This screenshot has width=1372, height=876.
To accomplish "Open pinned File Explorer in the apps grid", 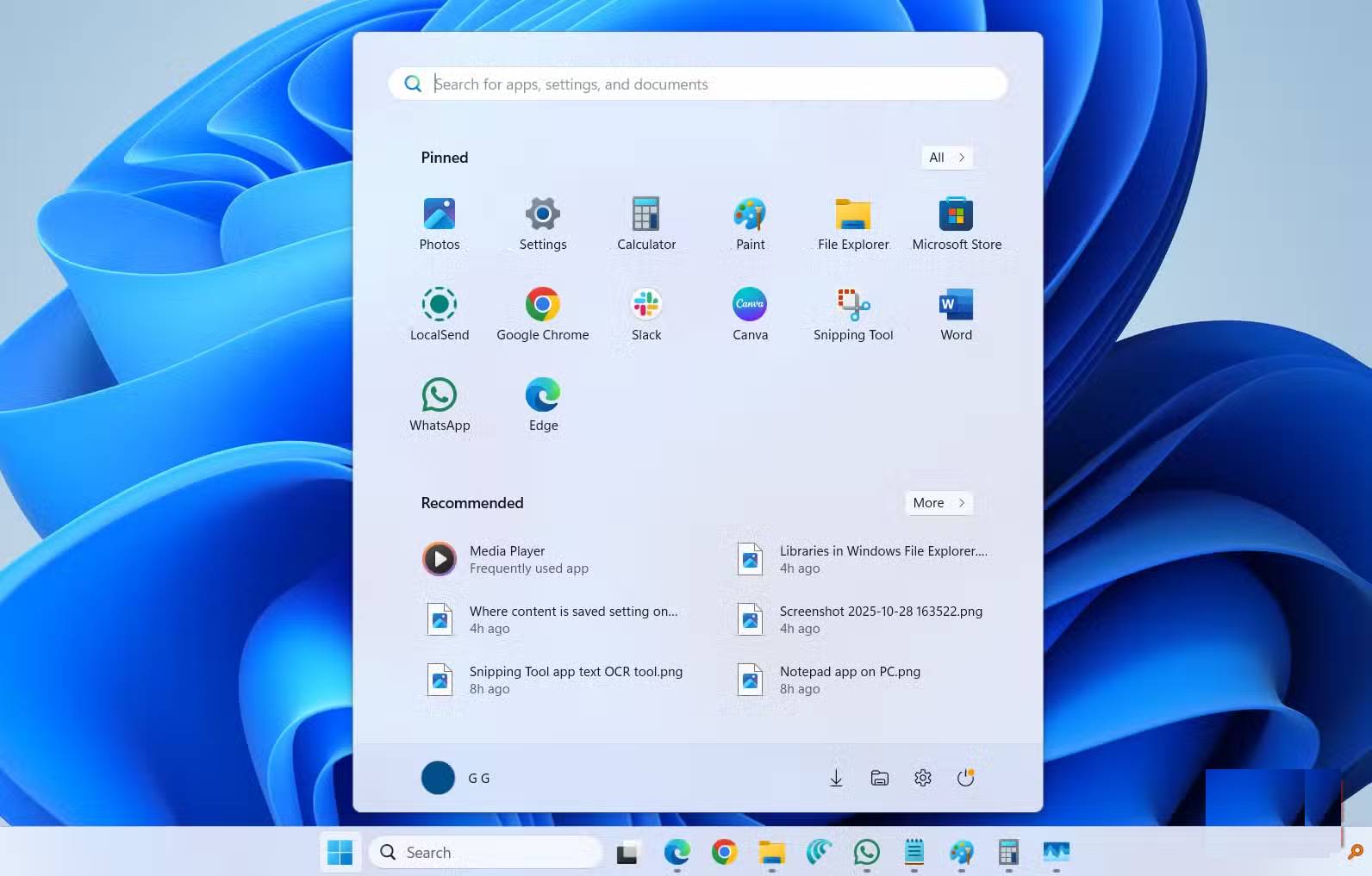I will 853,223.
